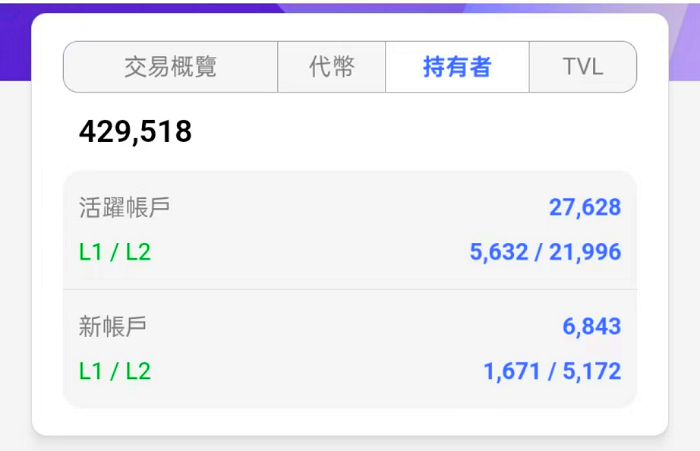The width and height of the screenshot is (700, 451).
Task: Click the green L1 label under 新帳戶
Action: coord(90,371)
